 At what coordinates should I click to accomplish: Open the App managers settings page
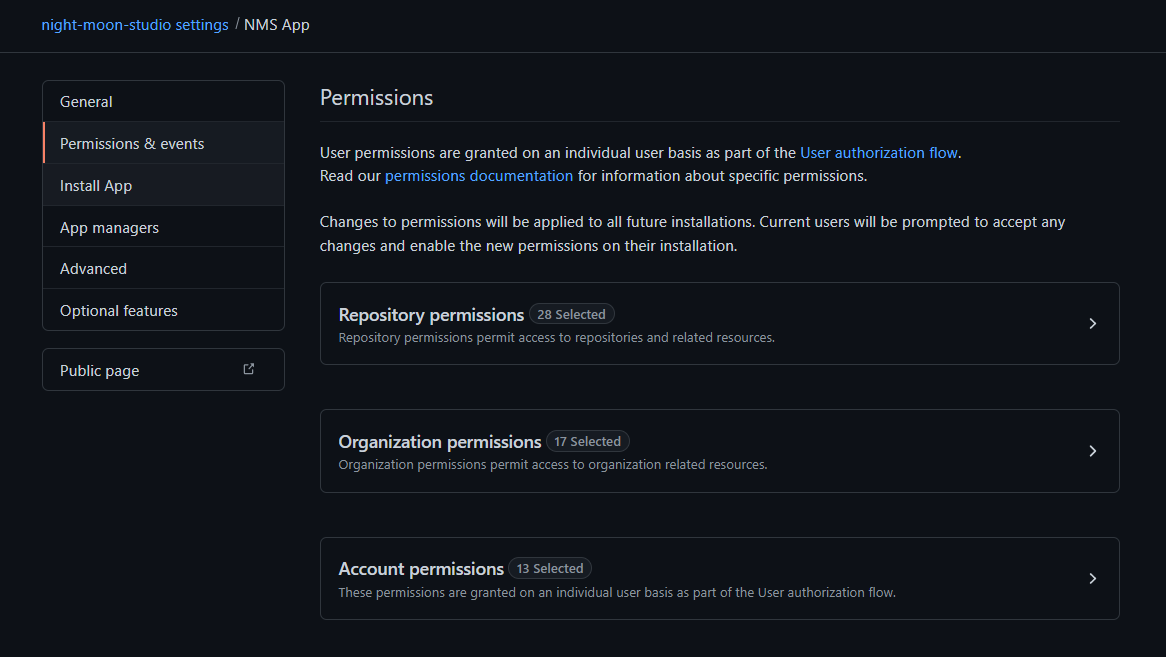[x=107, y=227]
